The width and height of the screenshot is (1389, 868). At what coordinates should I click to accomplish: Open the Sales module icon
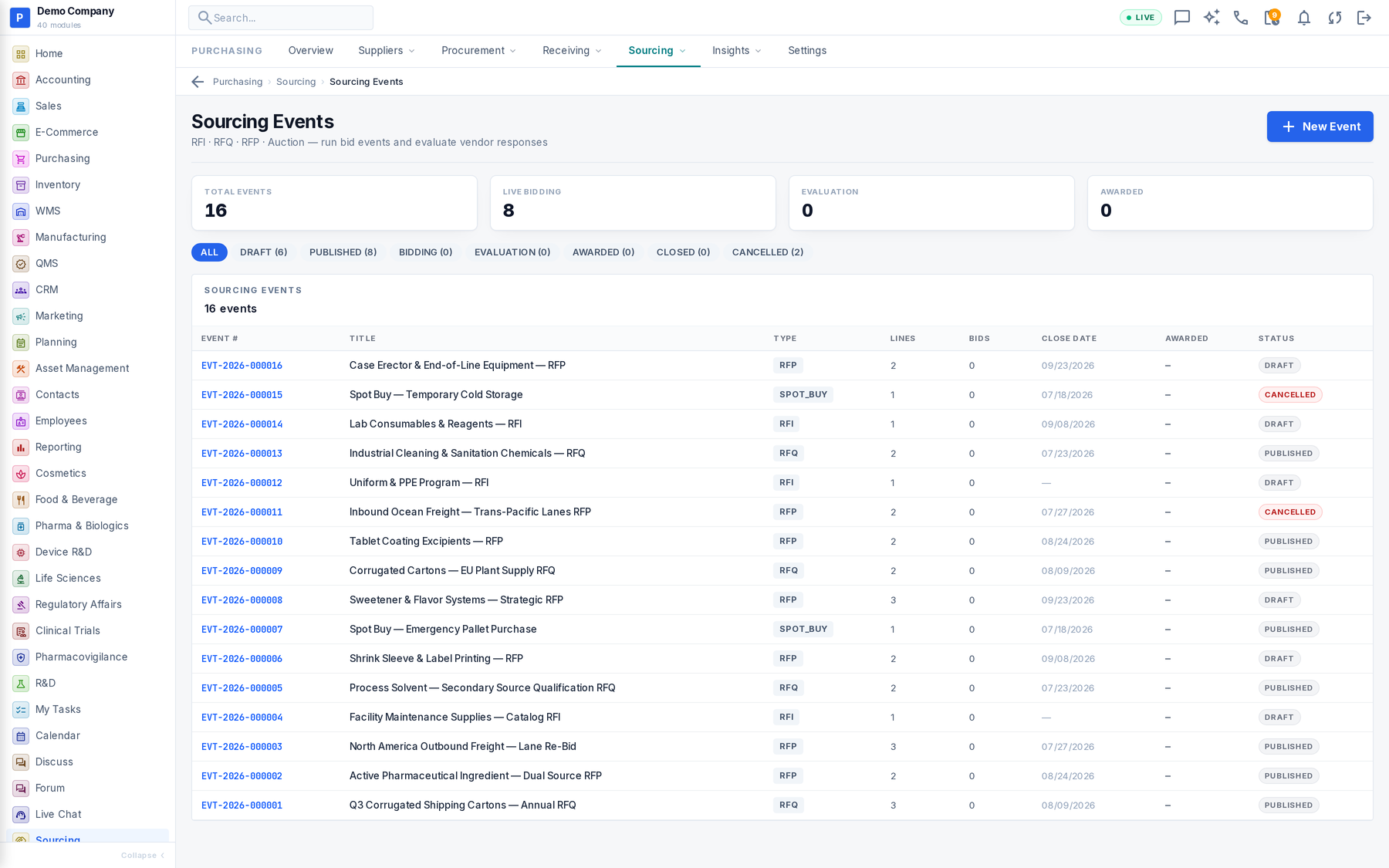point(21,106)
